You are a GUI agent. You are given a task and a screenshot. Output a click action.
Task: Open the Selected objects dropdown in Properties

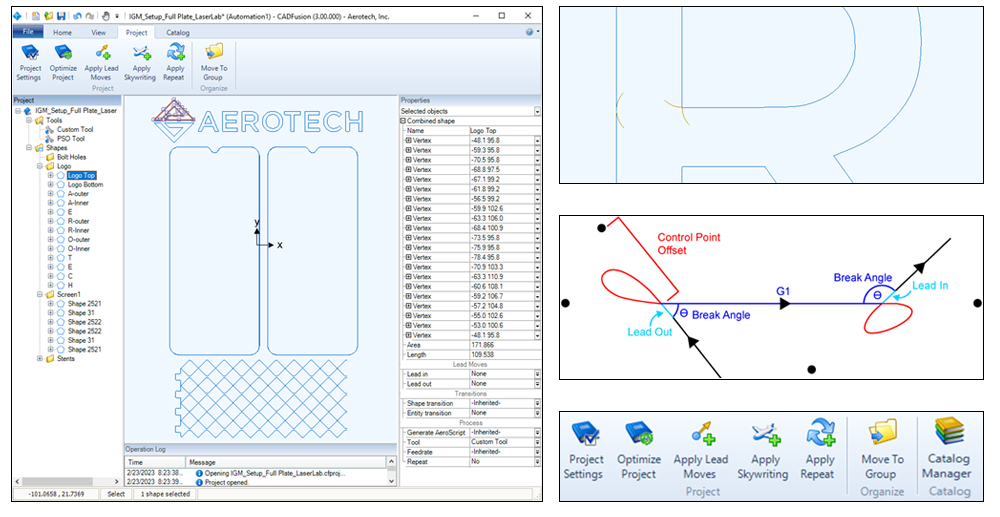coord(537,112)
